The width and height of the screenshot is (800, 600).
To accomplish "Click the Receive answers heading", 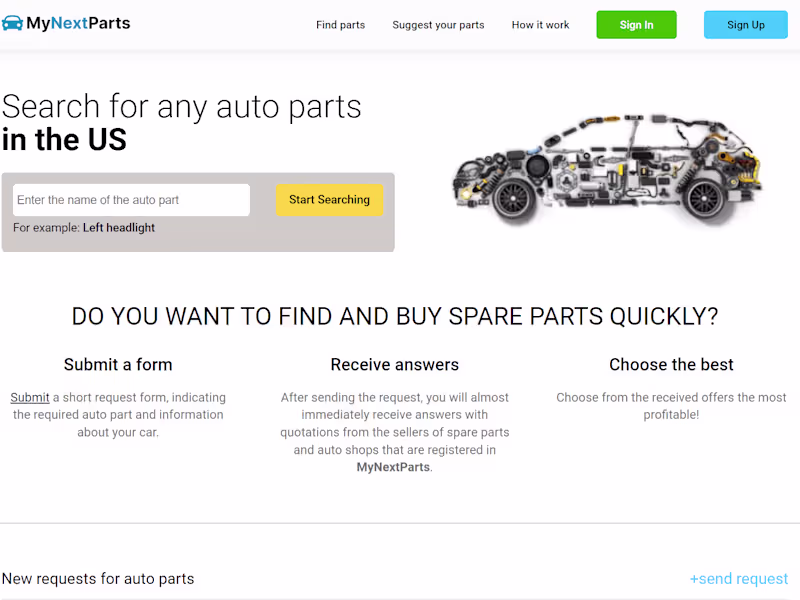I will [394, 364].
